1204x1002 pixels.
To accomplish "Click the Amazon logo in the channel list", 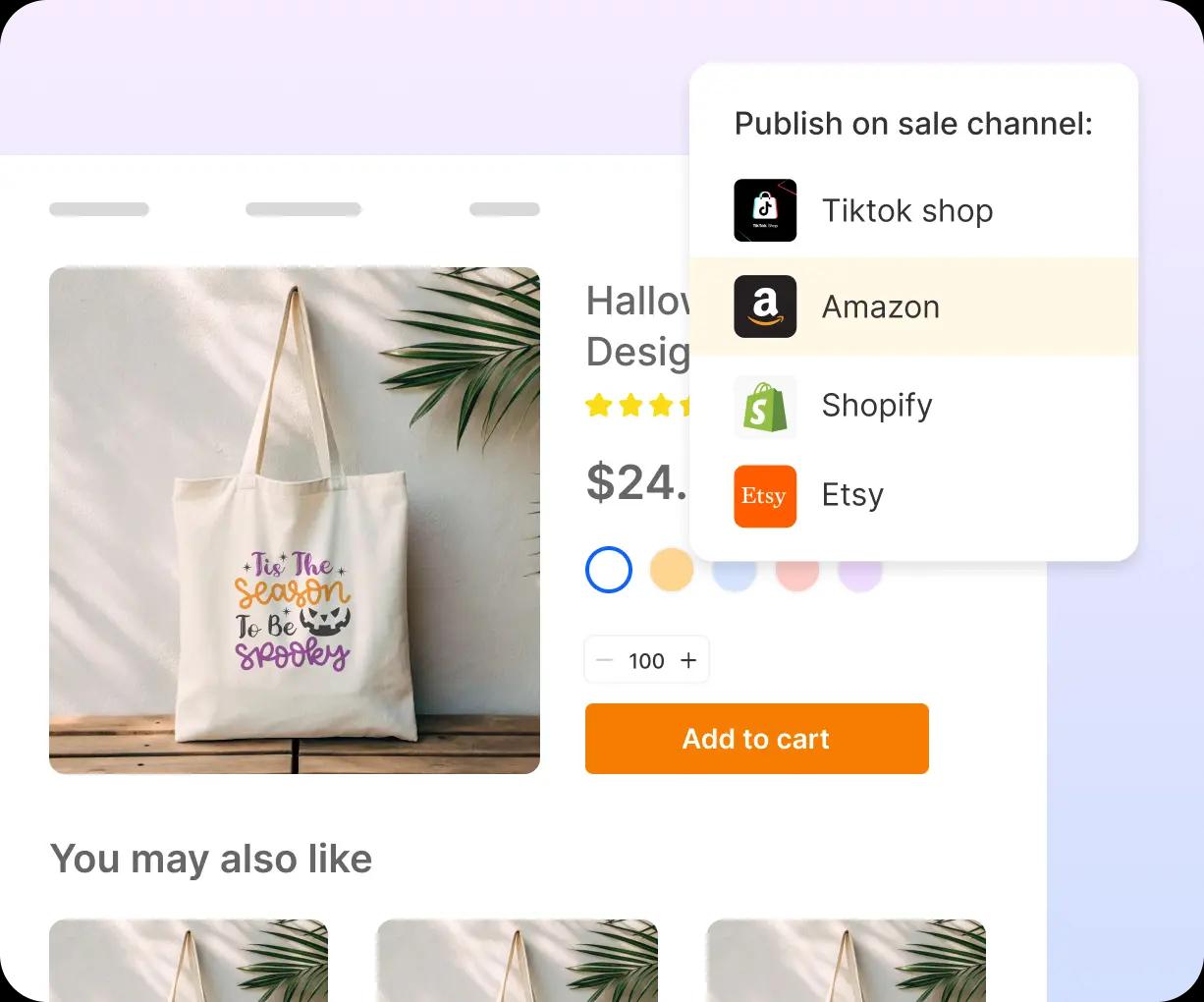I will [765, 306].
